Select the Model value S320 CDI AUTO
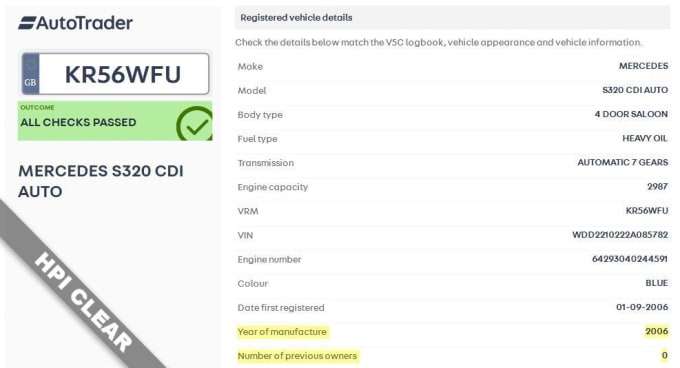 pos(635,90)
